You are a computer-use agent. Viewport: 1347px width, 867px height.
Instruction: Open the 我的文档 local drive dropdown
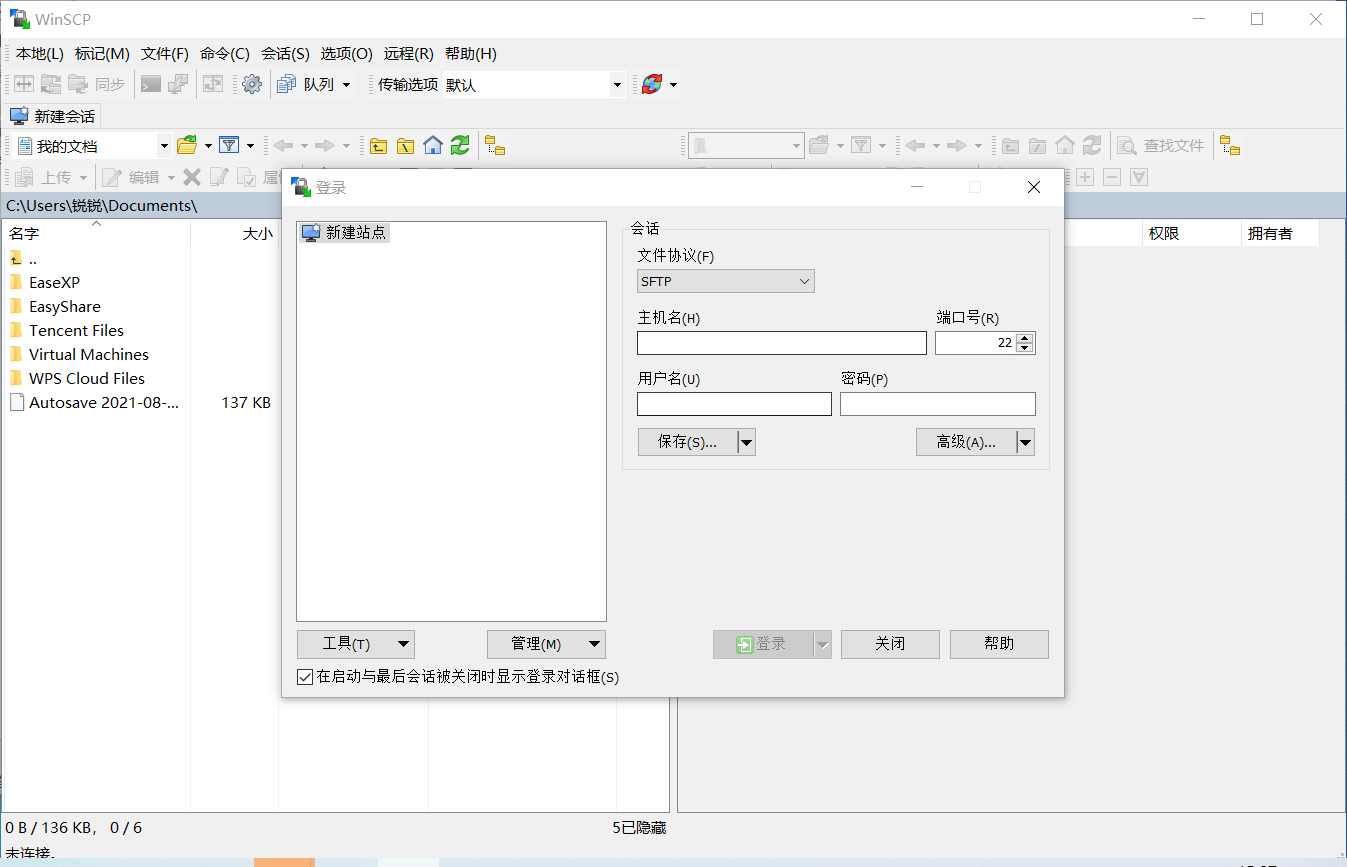click(x=164, y=146)
